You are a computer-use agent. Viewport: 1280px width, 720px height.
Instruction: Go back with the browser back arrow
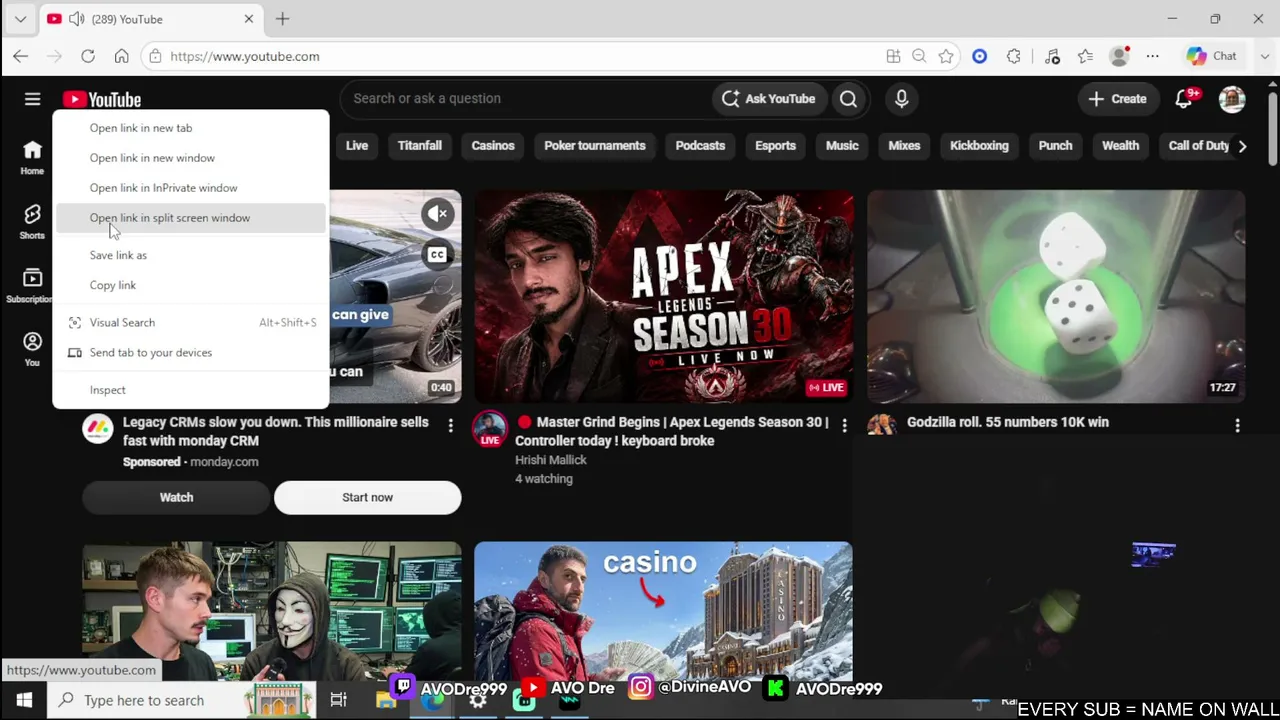[21, 56]
